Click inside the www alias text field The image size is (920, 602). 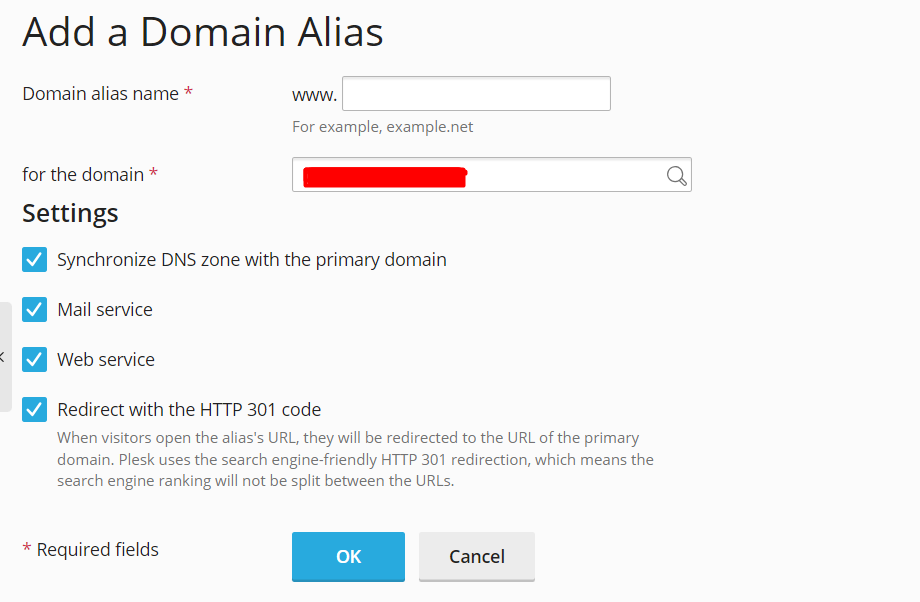click(475, 93)
